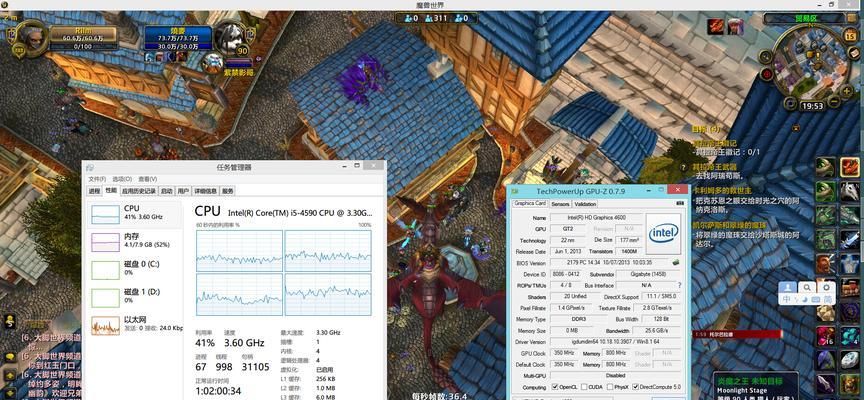864x400 pixels.
Task: Switch to the 启动 tab
Action: 166,191
